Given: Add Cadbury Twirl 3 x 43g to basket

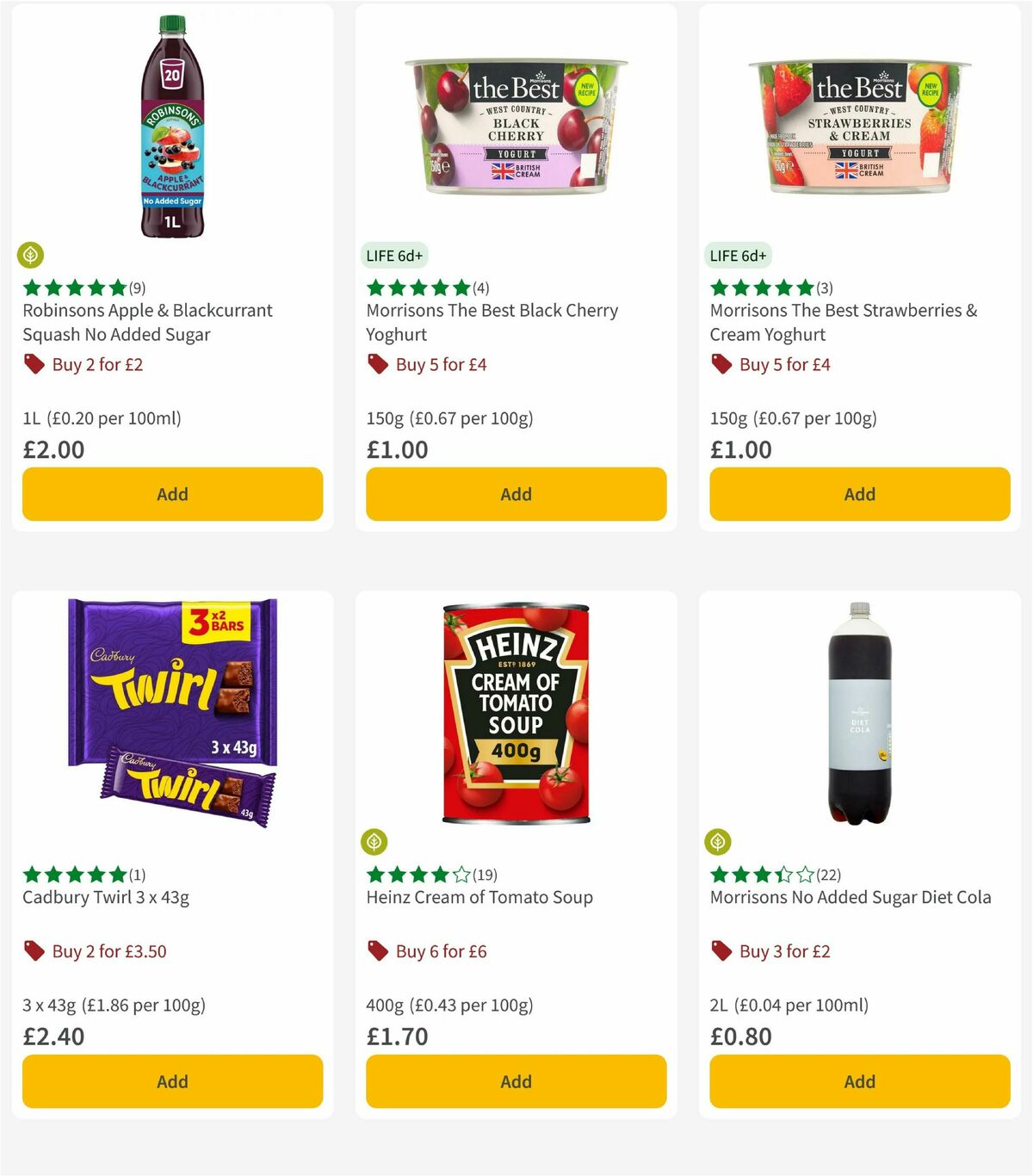Looking at the screenshot, I should [x=172, y=1081].
